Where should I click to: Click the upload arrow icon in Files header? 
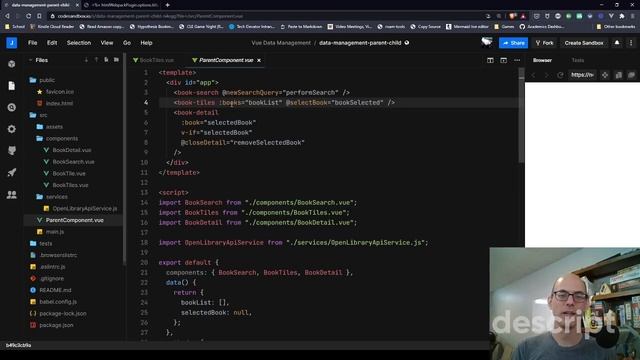[96, 60]
